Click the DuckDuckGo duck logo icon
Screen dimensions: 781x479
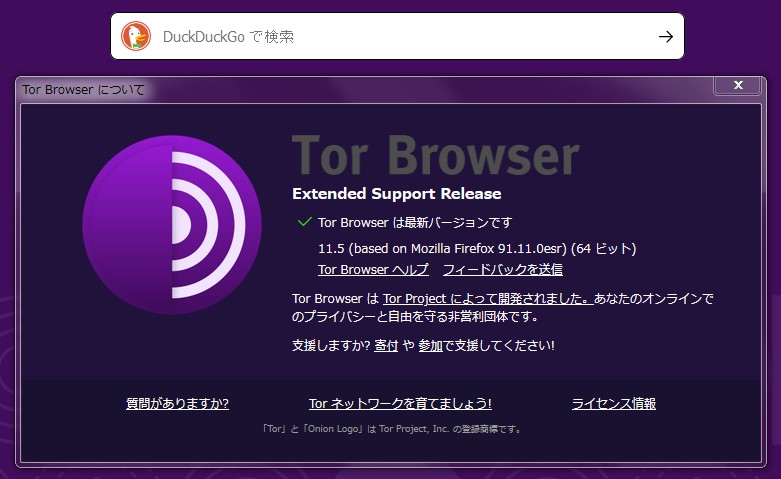tap(135, 36)
